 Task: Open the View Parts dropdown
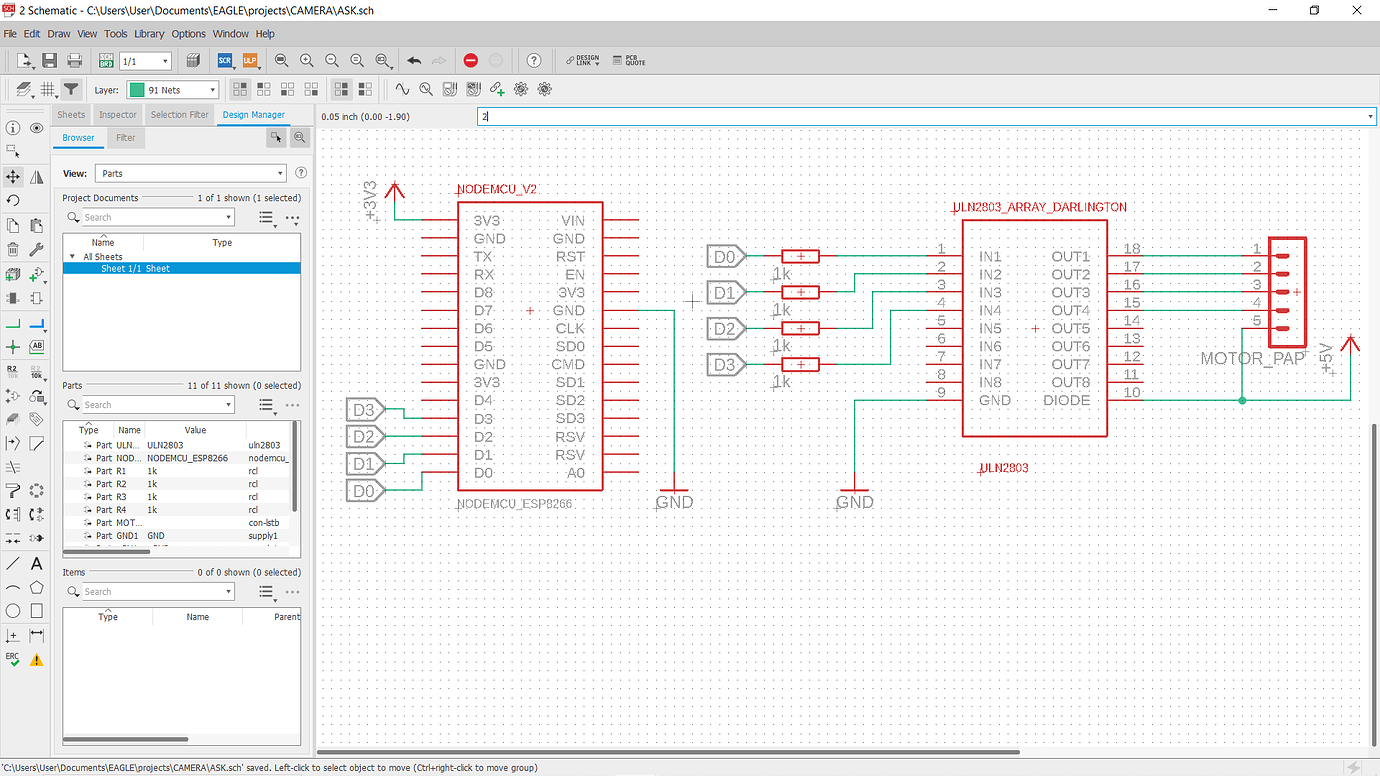(x=190, y=173)
